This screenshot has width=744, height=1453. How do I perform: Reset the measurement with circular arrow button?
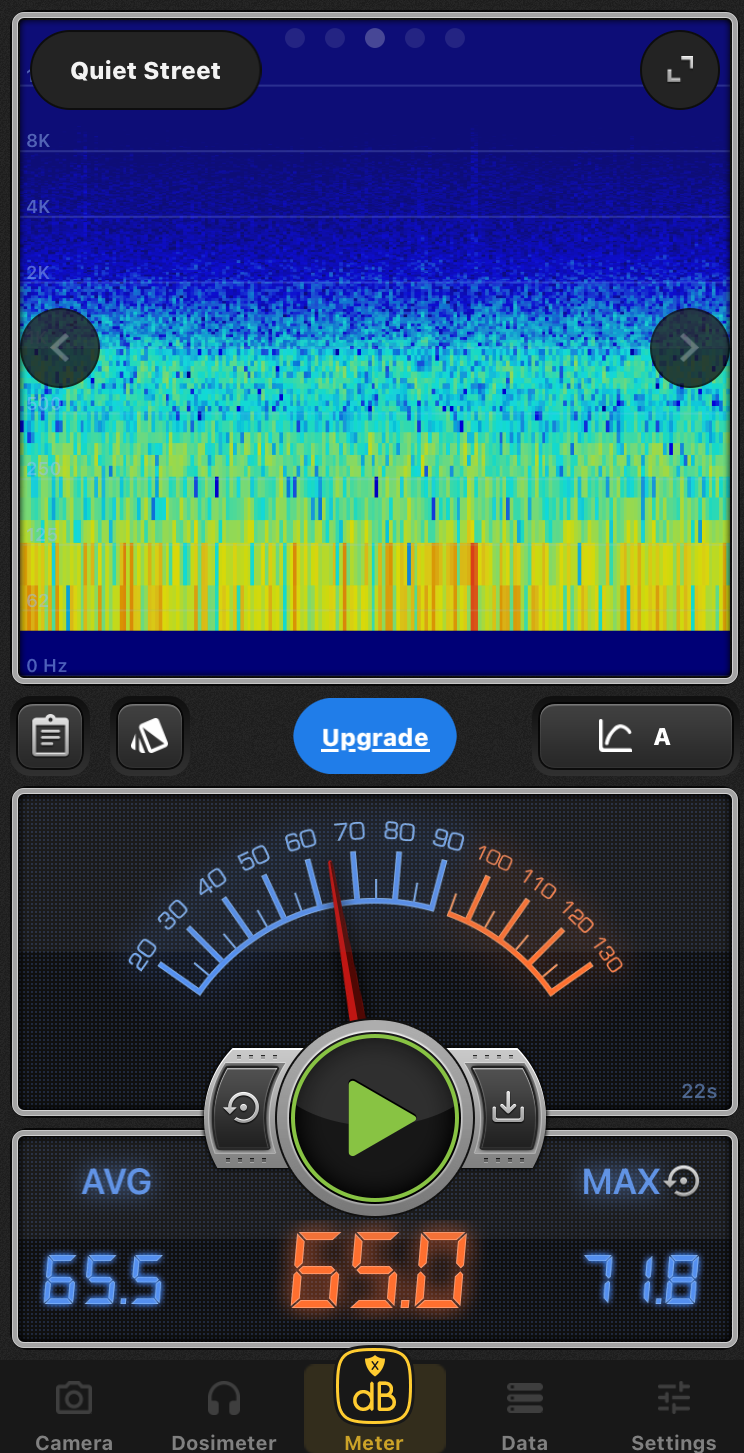point(243,1108)
